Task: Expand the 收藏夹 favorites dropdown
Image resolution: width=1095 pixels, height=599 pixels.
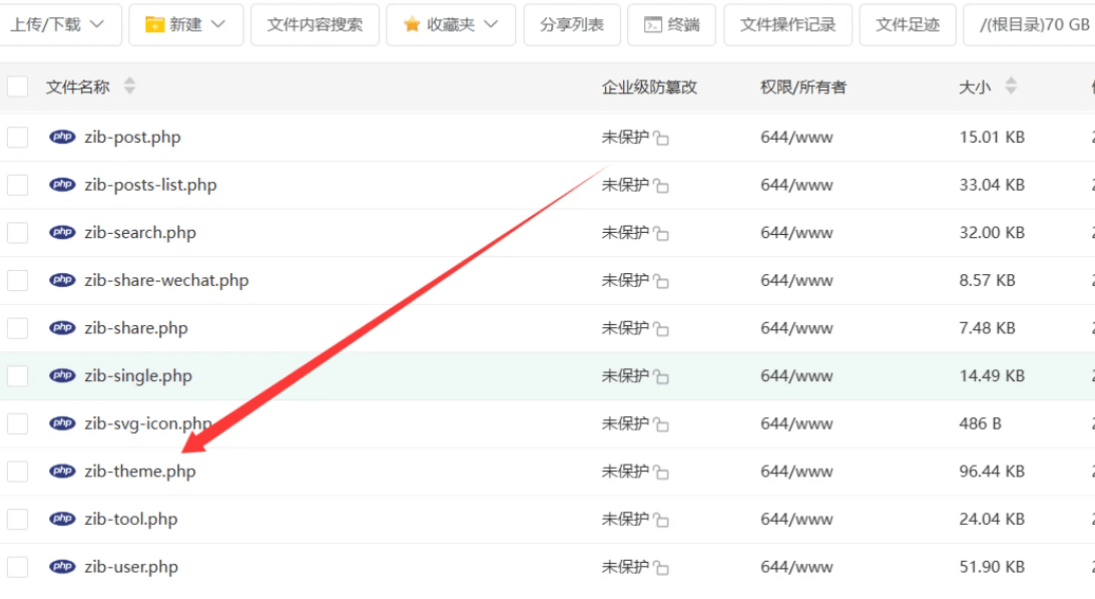Action: coord(451,25)
